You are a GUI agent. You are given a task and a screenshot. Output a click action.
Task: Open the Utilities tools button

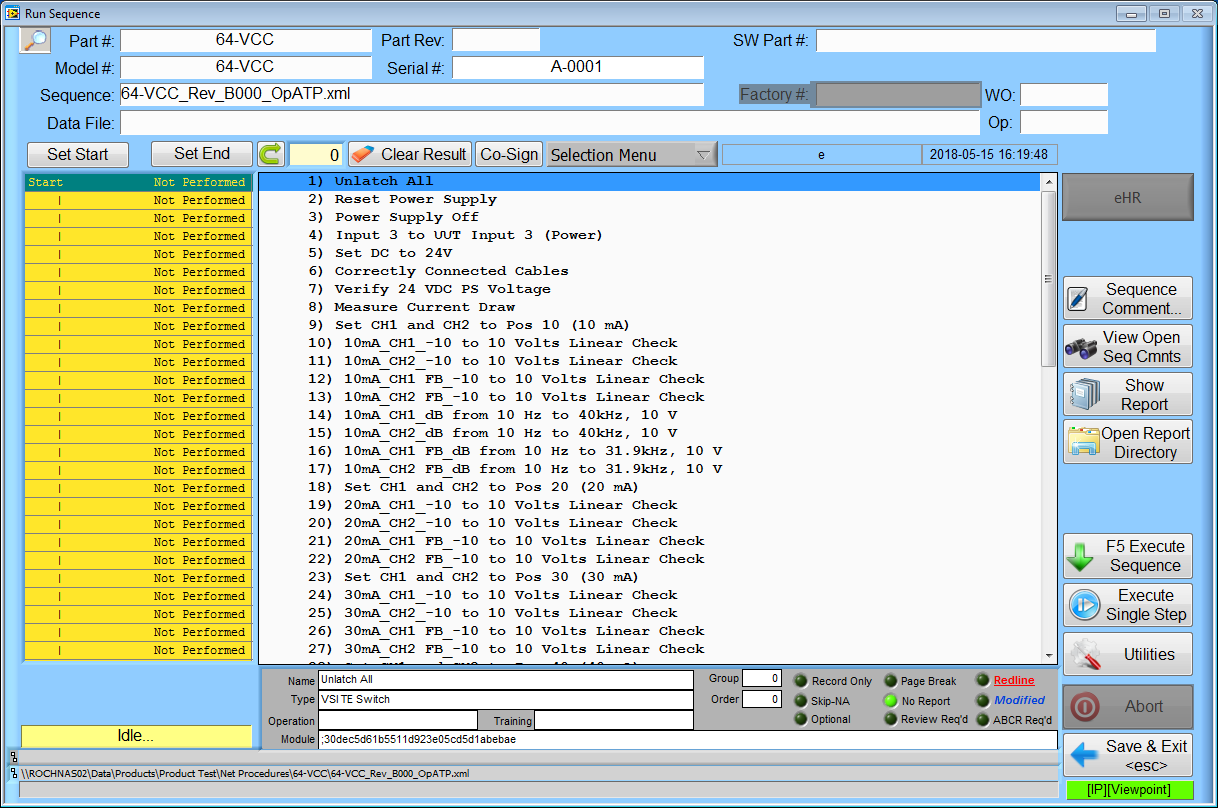(1128, 654)
